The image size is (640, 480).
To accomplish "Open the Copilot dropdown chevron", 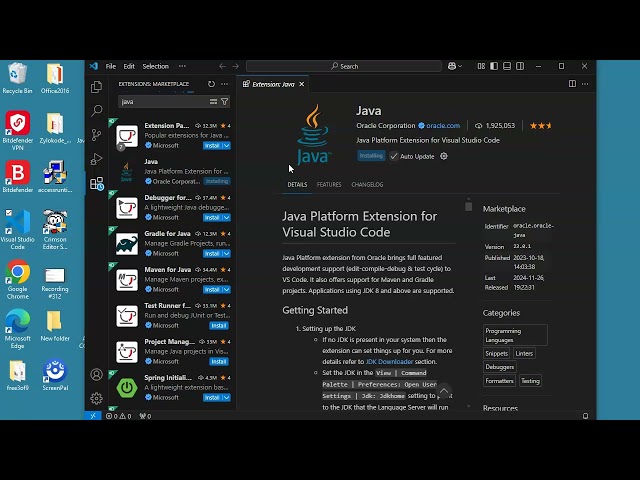I will click(x=460, y=66).
